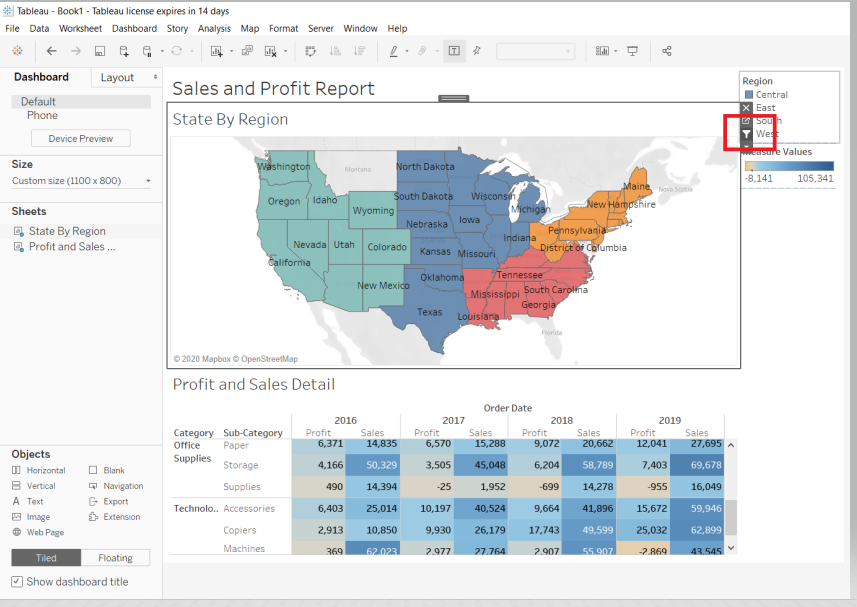Click the Highlight pen icon

click(x=393, y=51)
